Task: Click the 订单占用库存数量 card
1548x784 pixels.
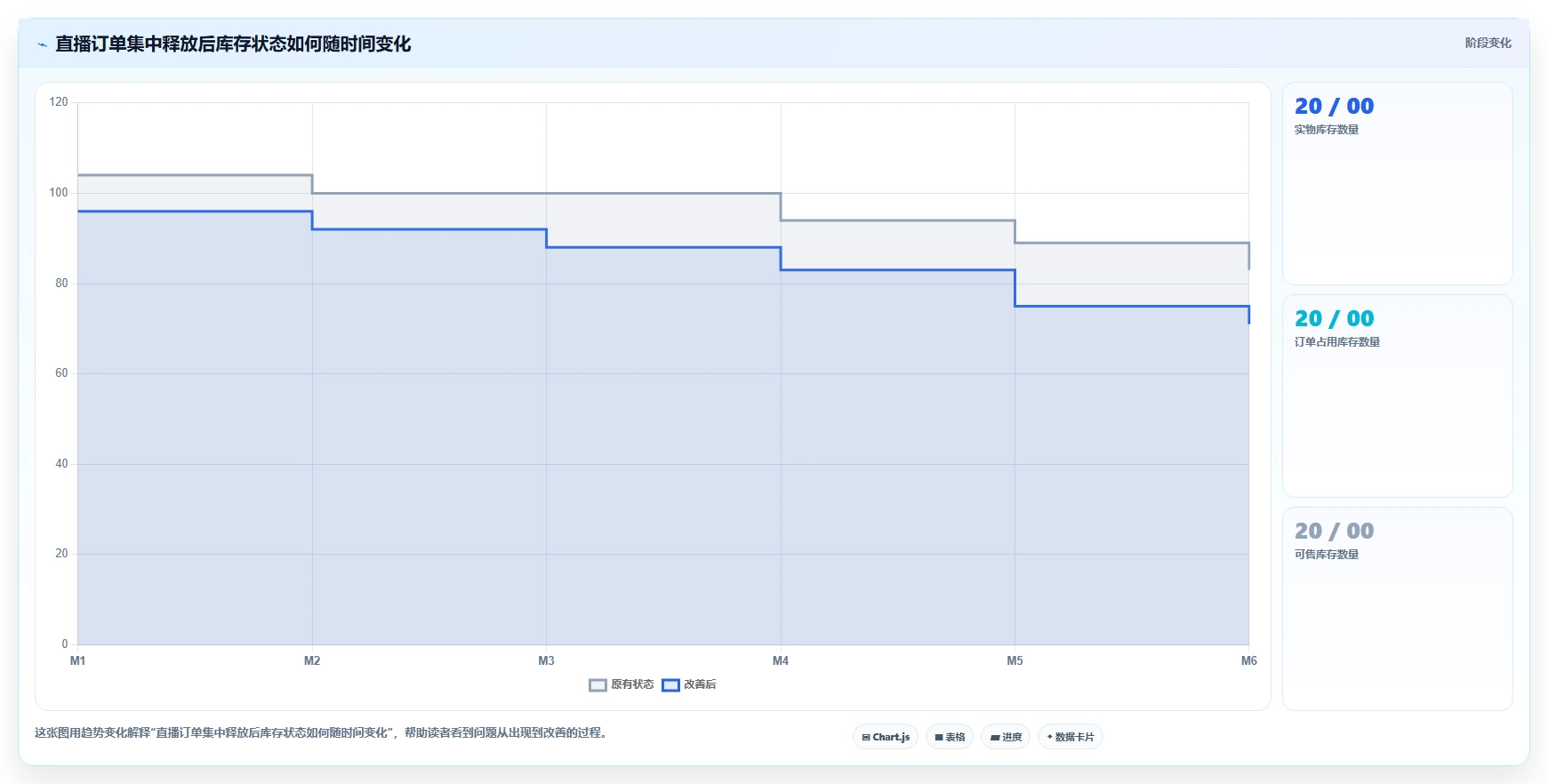Action: click(x=1397, y=396)
